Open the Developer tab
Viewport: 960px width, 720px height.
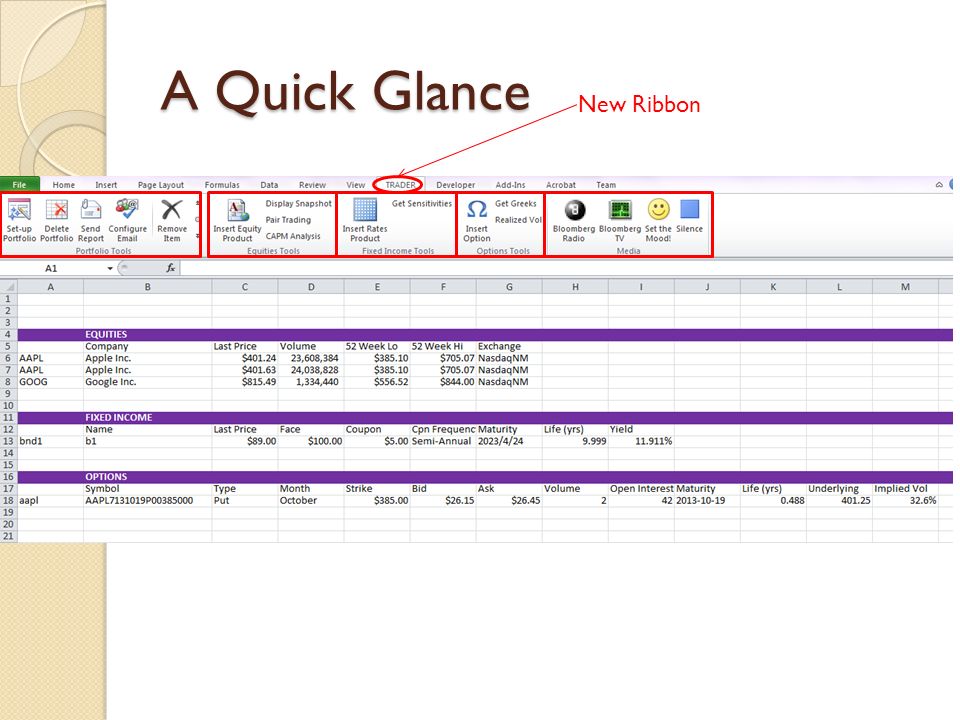tap(456, 185)
